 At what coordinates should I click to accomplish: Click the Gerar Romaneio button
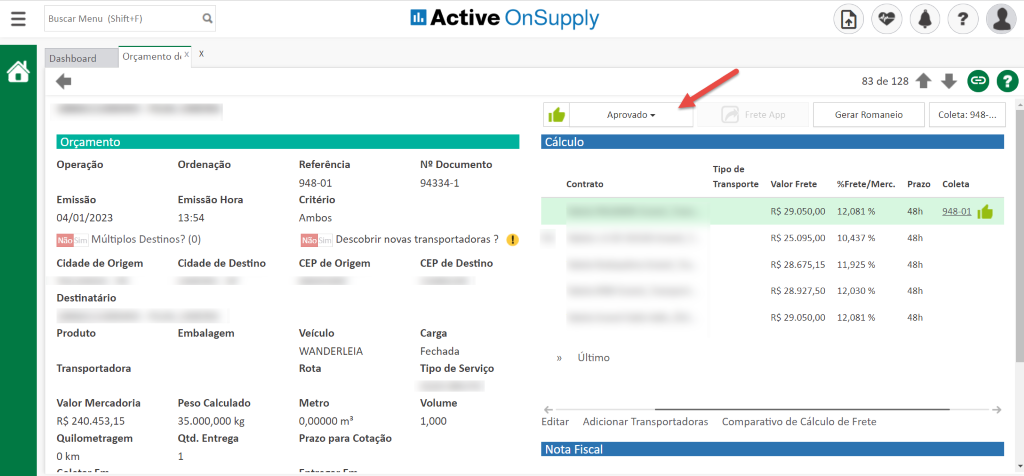click(868, 115)
